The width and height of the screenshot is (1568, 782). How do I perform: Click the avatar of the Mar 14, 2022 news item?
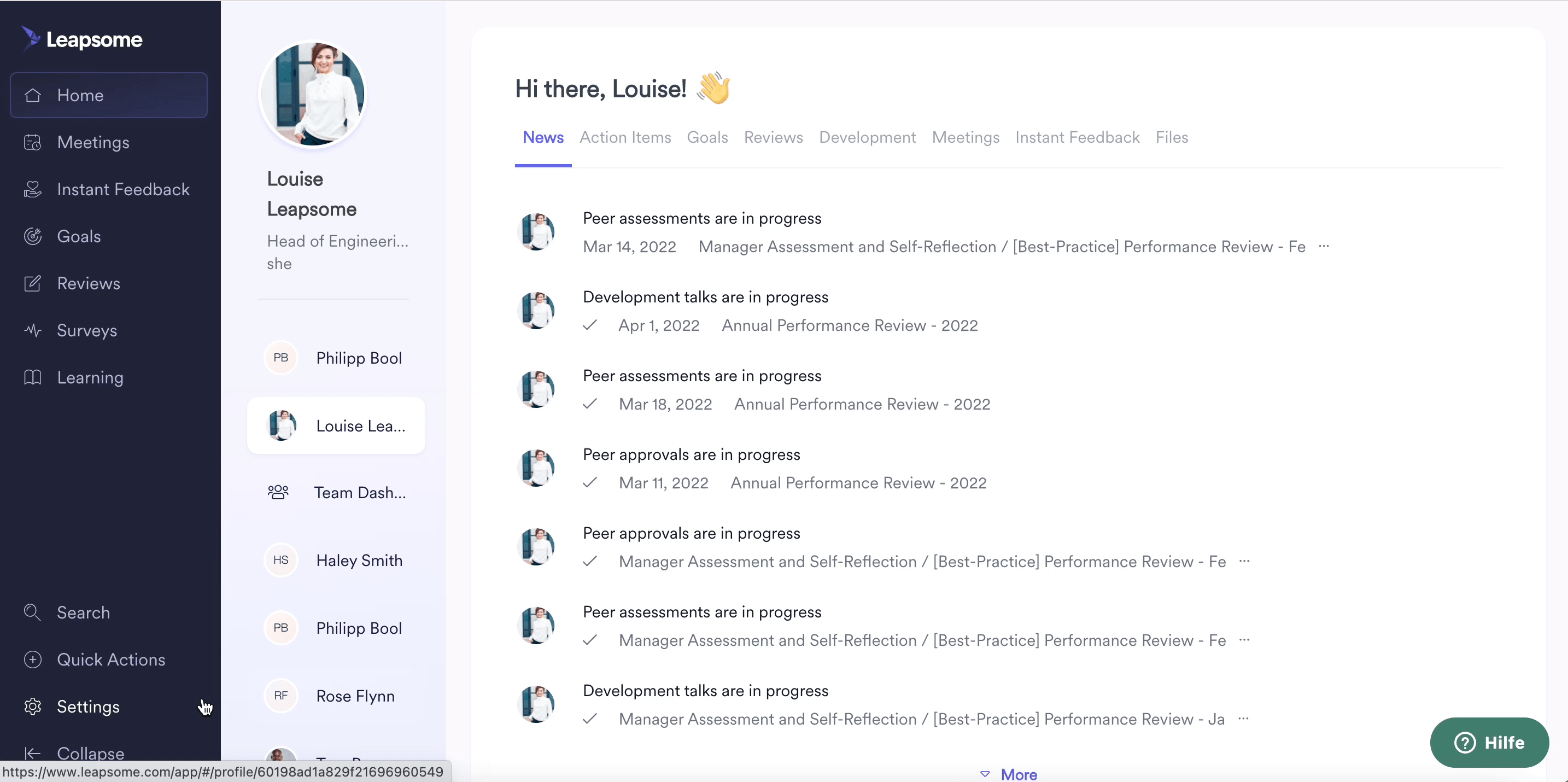pos(536,231)
